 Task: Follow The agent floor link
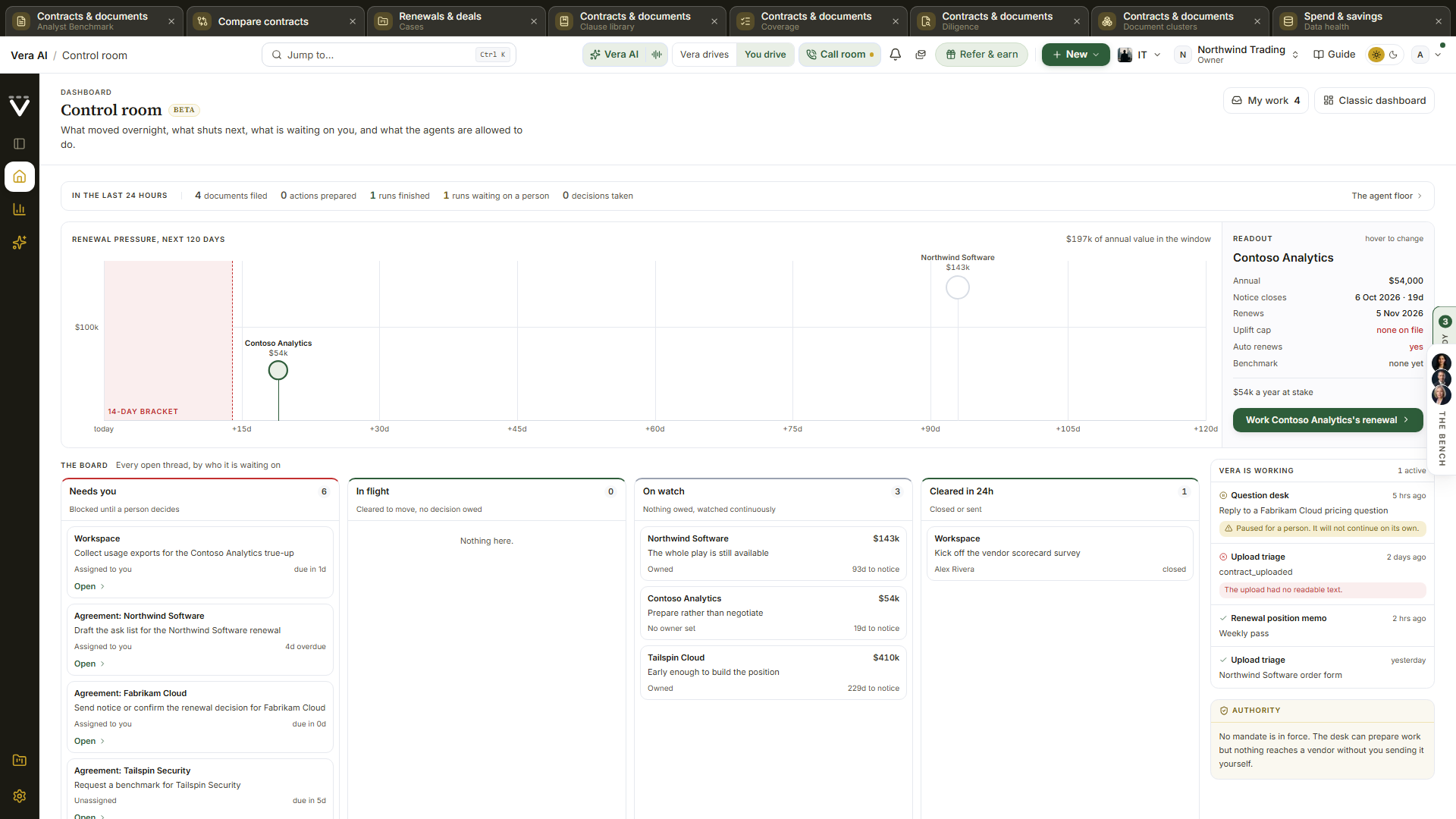pyautogui.click(x=1386, y=196)
